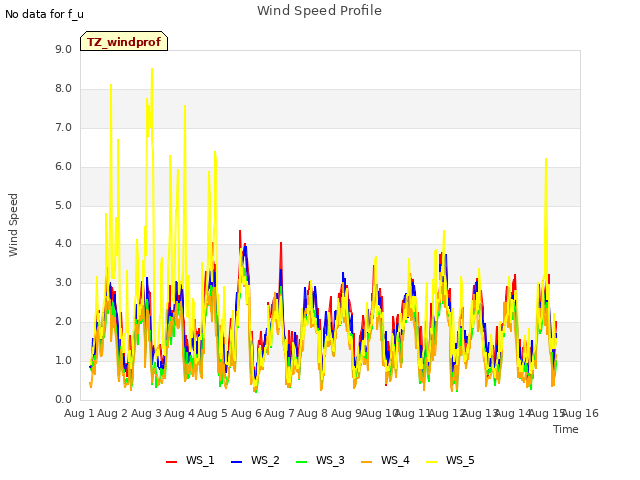Click the Aug 2 x-axis tick label

113,413
